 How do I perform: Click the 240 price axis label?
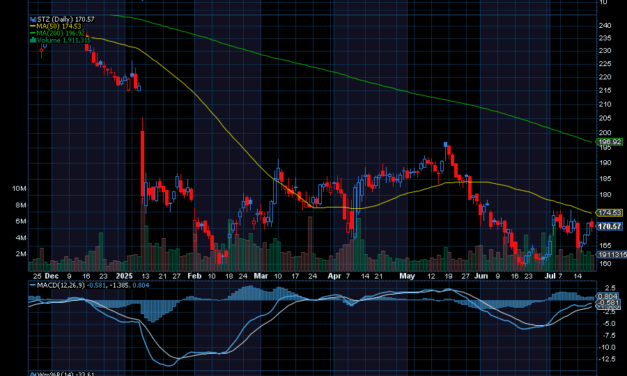[605, 26]
